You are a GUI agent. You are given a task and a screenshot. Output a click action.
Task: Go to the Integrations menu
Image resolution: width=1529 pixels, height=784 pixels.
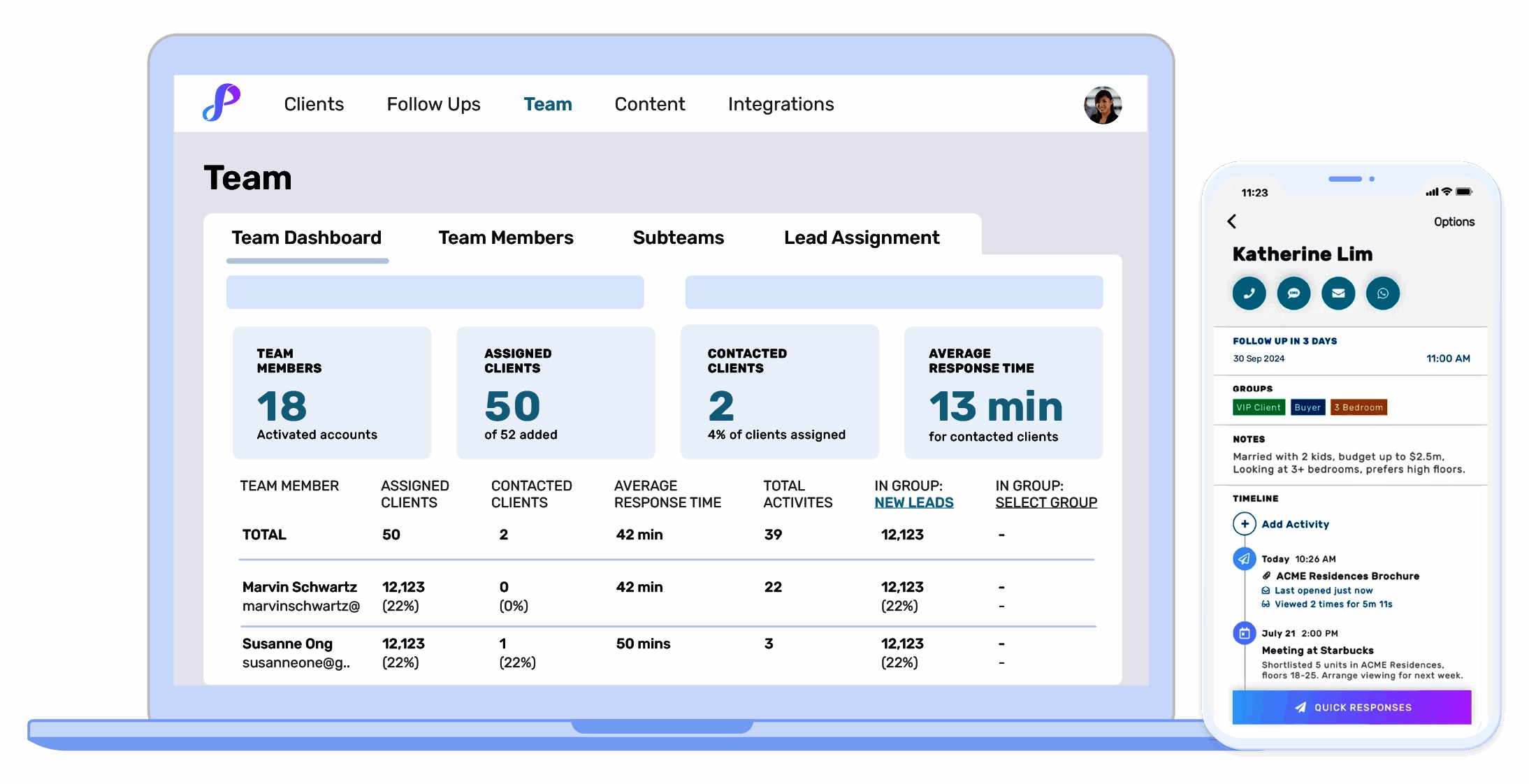(781, 103)
